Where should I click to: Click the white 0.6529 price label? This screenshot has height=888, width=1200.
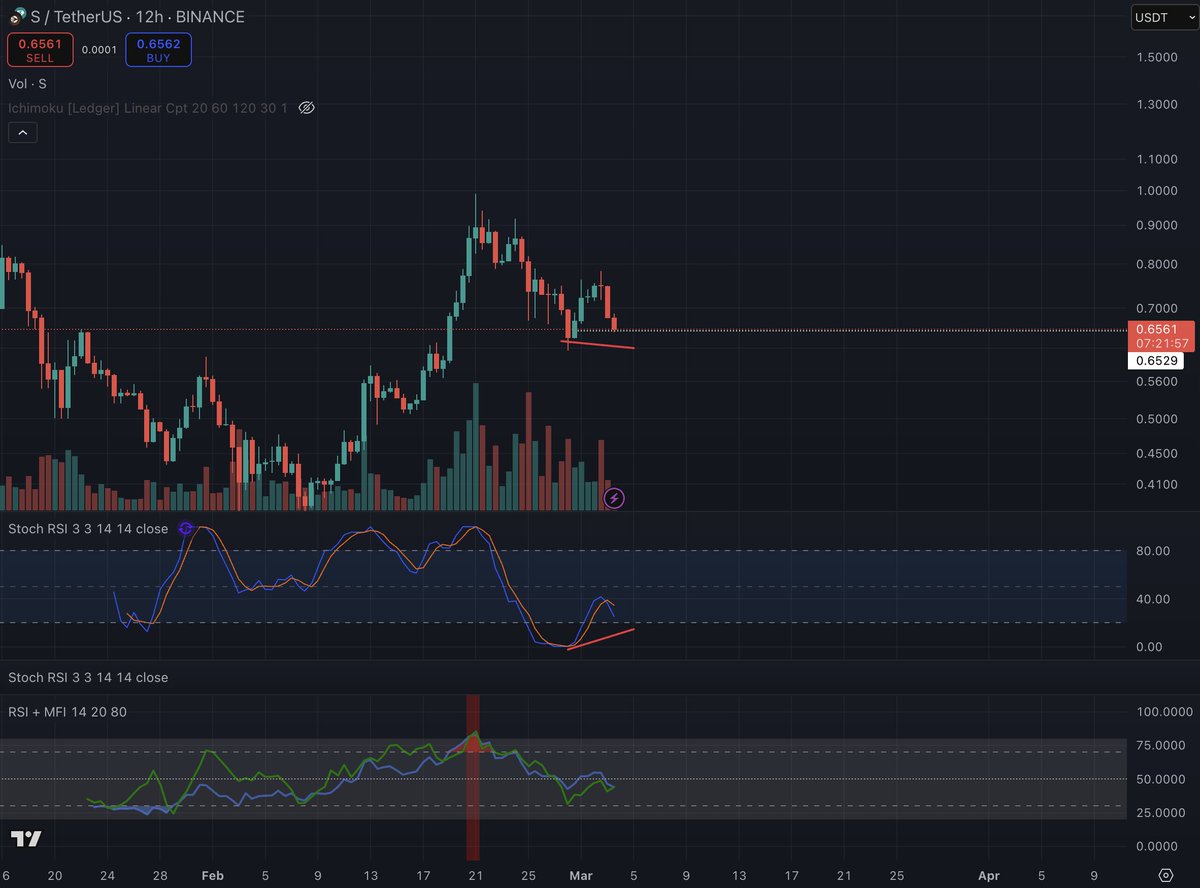tap(1155, 361)
